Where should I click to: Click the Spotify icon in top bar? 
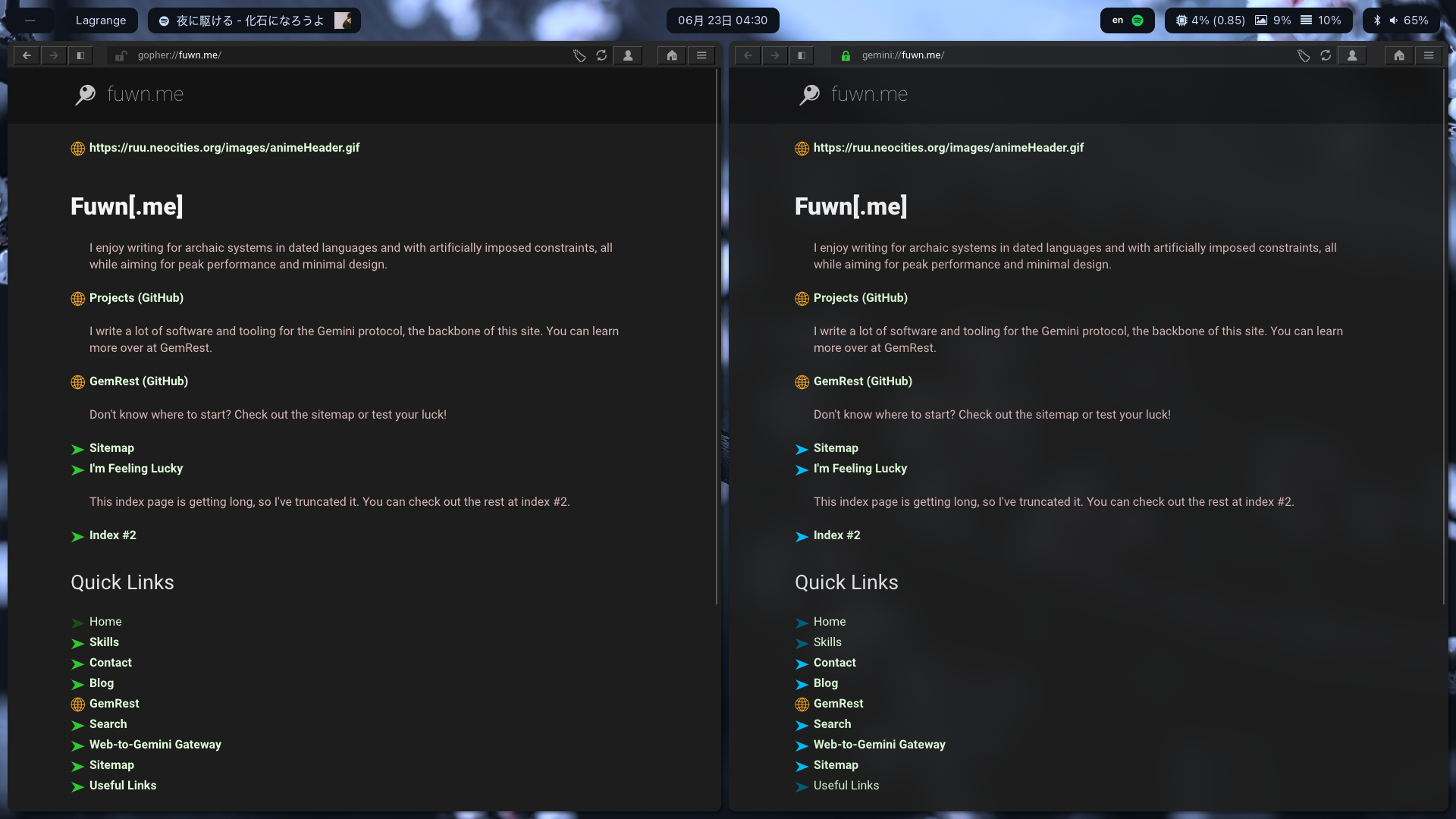pos(1137,20)
